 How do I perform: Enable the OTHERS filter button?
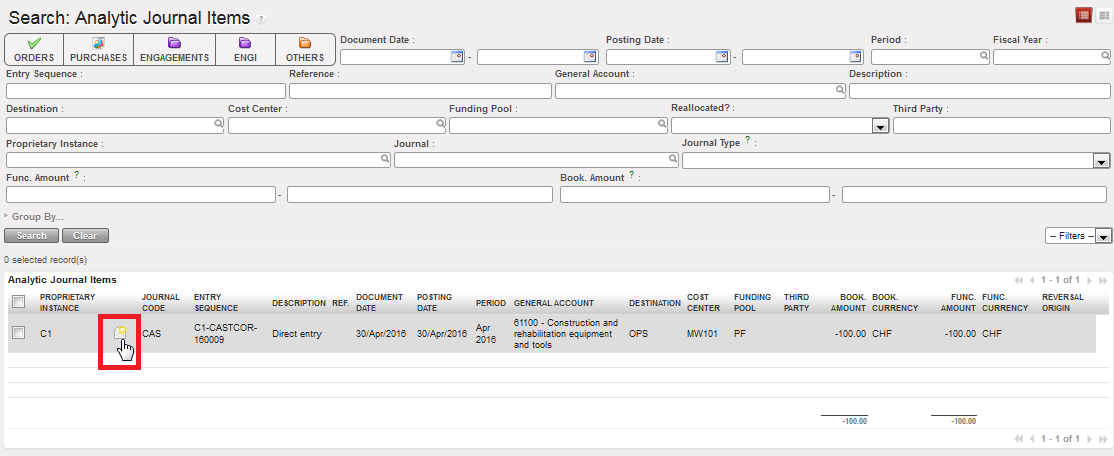(x=305, y=49)
